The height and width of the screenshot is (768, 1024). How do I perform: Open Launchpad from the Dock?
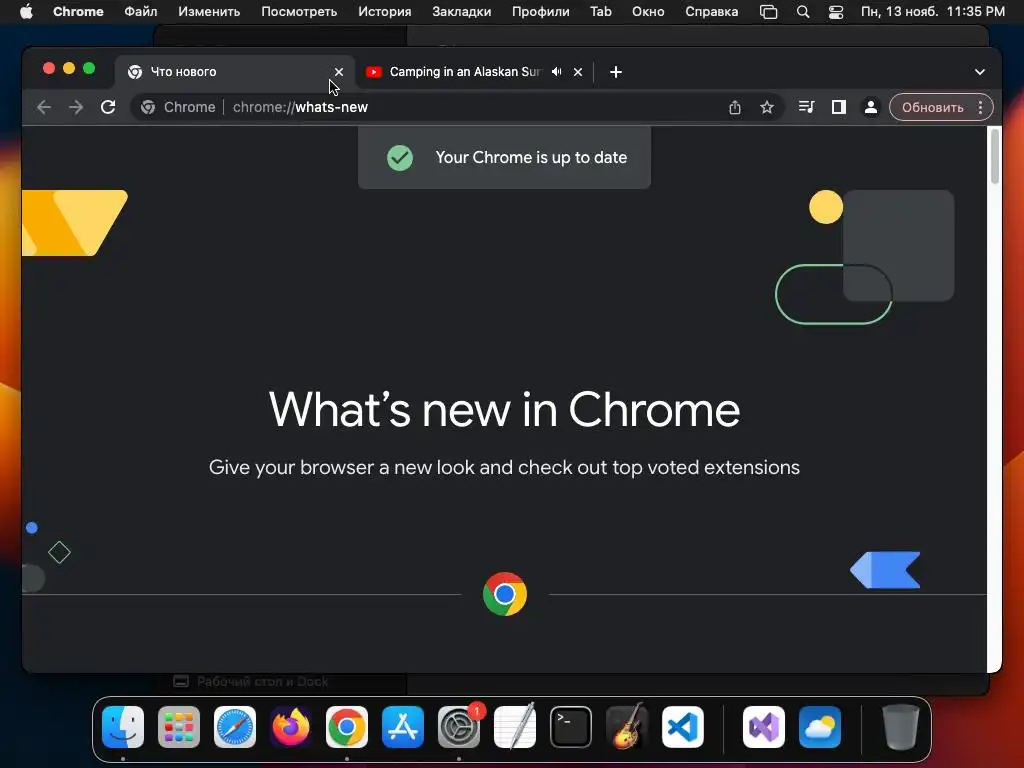click(x=179, y=727)
